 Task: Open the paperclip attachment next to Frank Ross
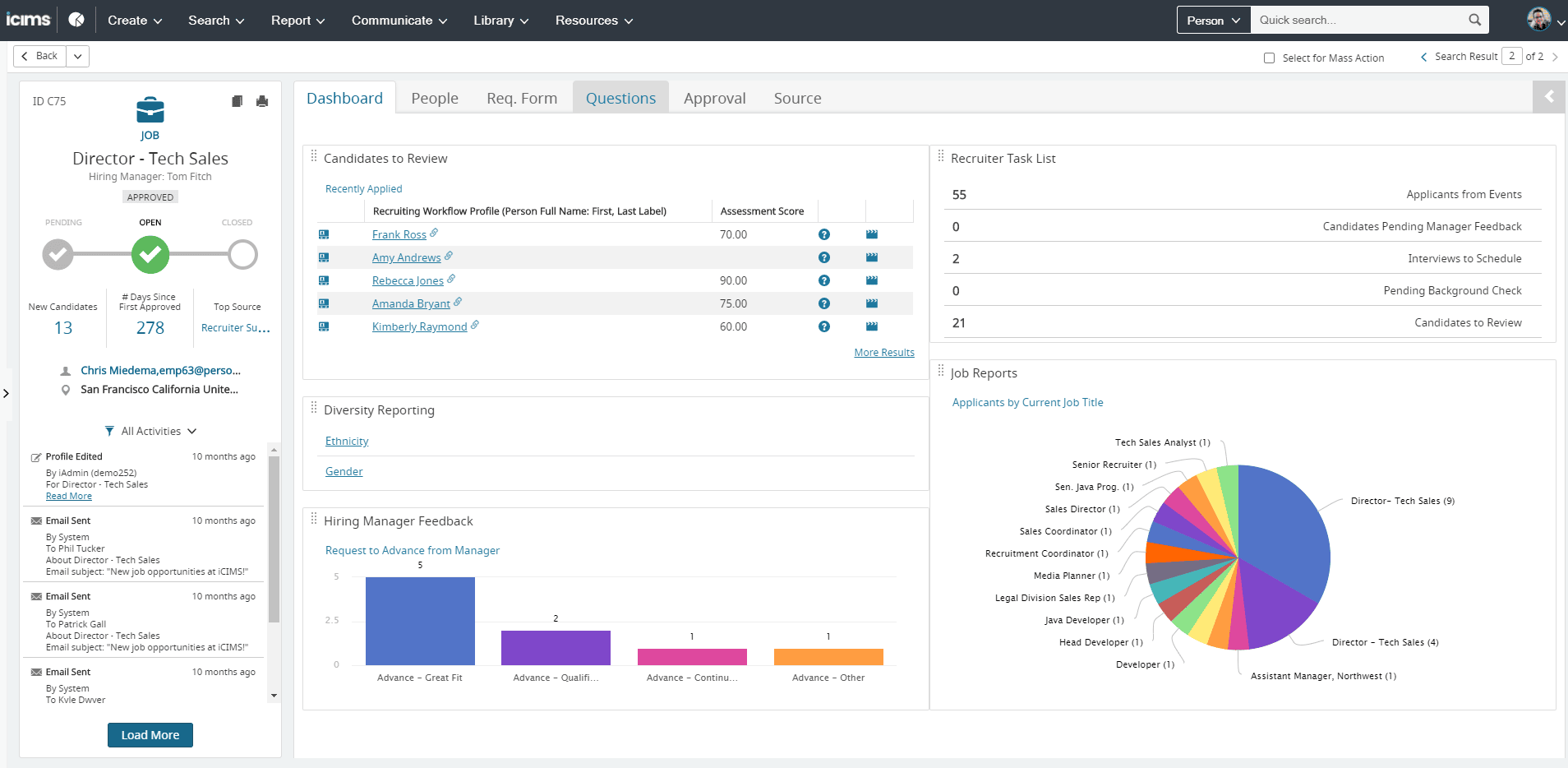(432, 234)
